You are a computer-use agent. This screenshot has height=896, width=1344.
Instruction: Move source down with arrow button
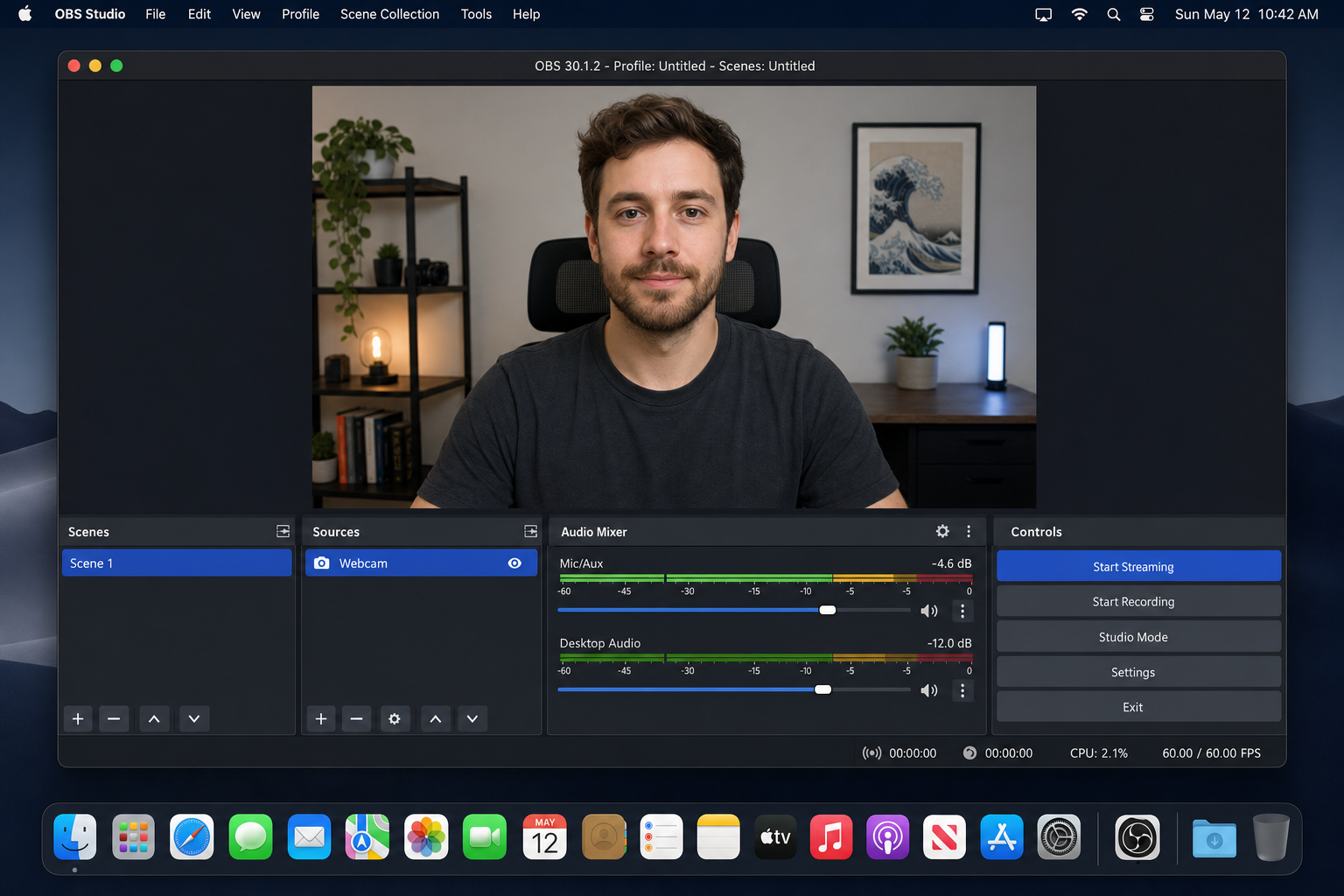pyautogui.click(x=472, y=718)
